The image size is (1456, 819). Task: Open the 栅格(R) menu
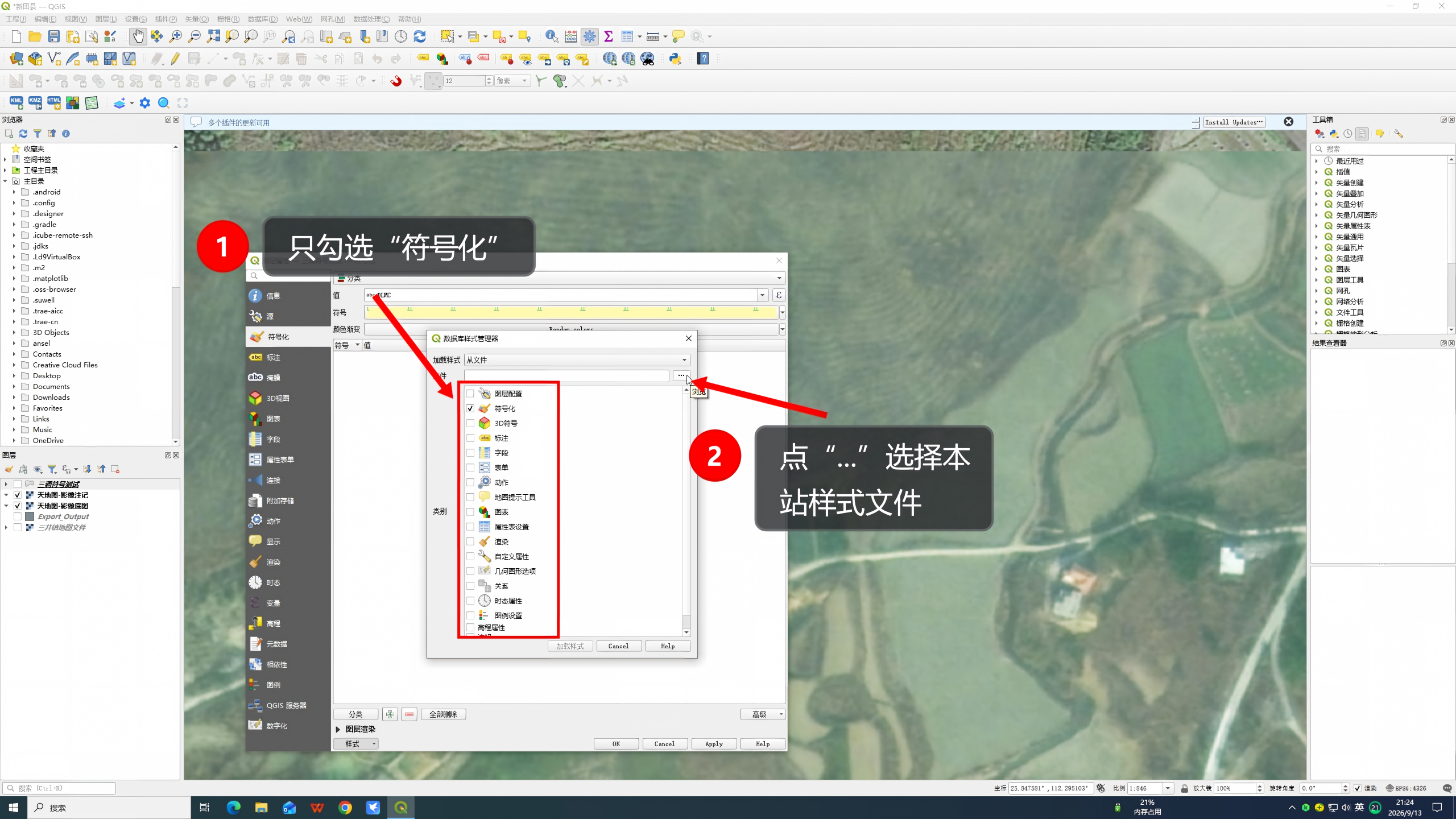click(228, 19)
